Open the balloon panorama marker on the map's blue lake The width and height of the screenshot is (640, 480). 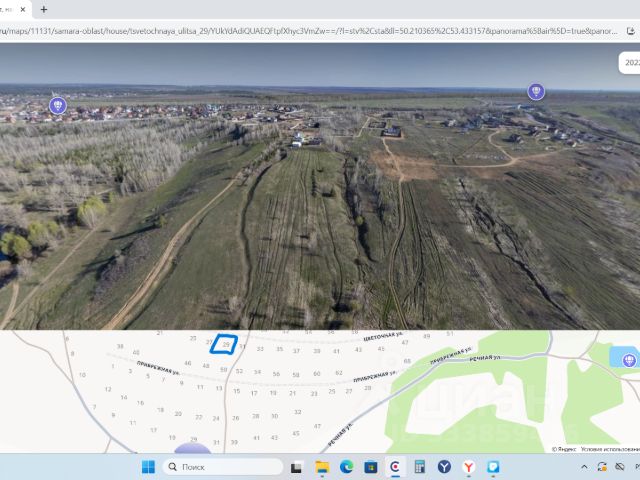[x=629, y=360]
